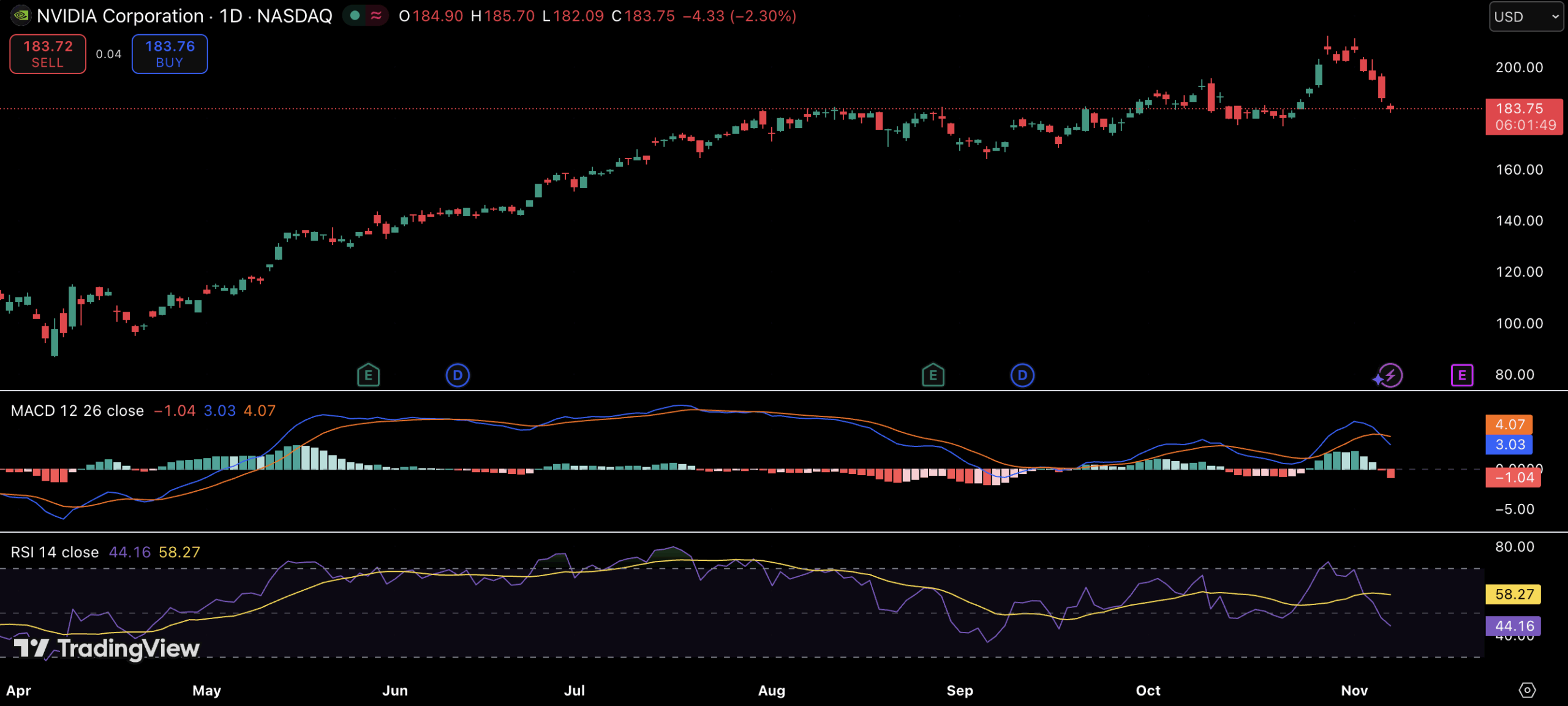This screenshot has width=1568, height=706.
Task: Open the first green earnings E marker
Action: pyautogui.click(x=368, y=375)
